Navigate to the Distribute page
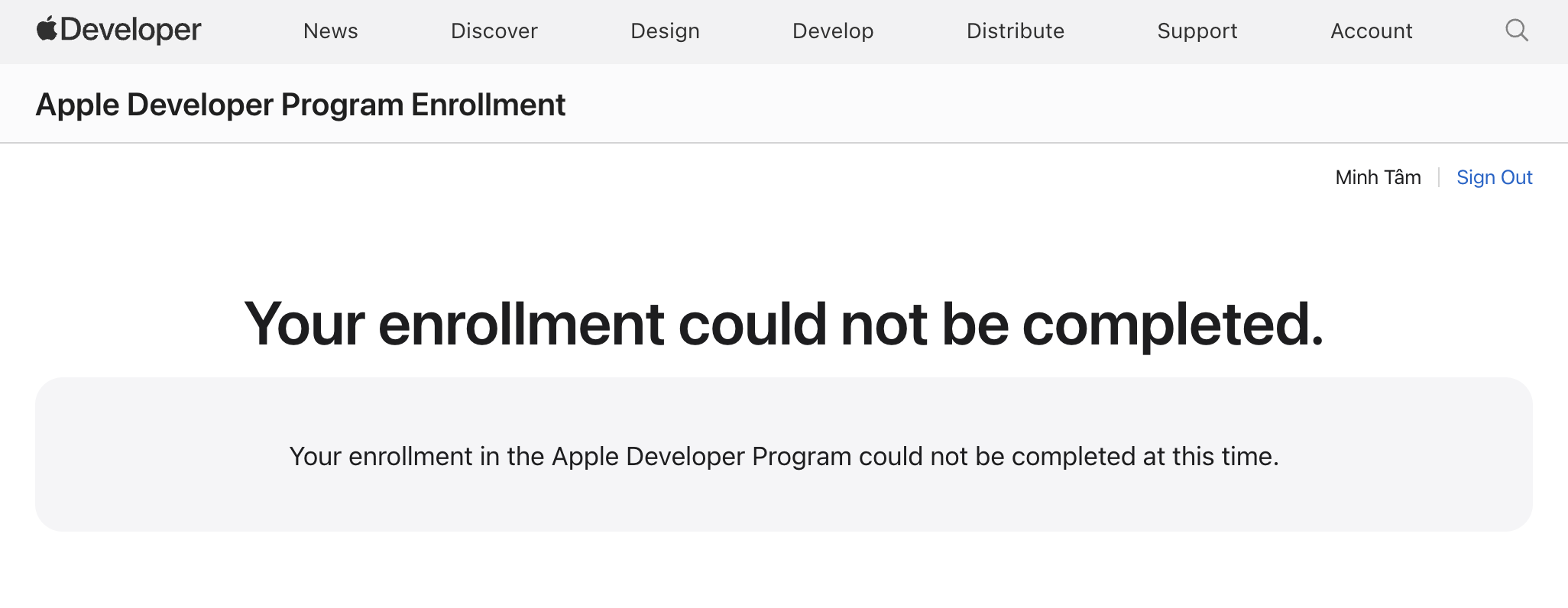 1015,31
